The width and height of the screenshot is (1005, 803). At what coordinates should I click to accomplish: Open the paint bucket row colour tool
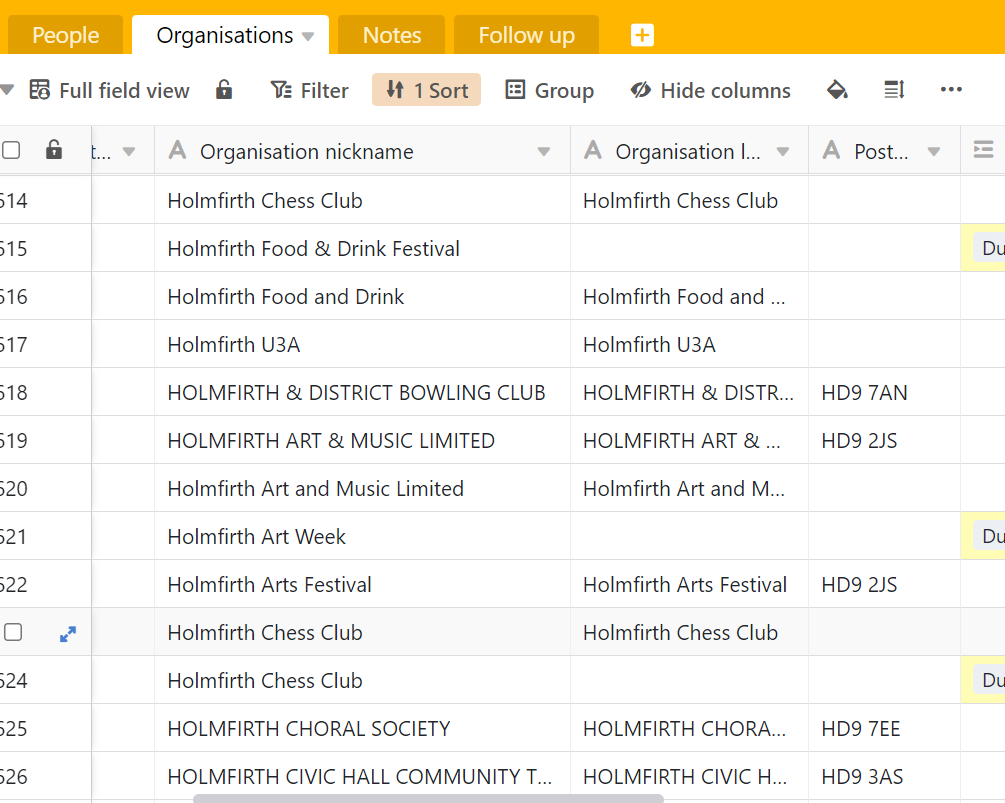pos(837,90)
